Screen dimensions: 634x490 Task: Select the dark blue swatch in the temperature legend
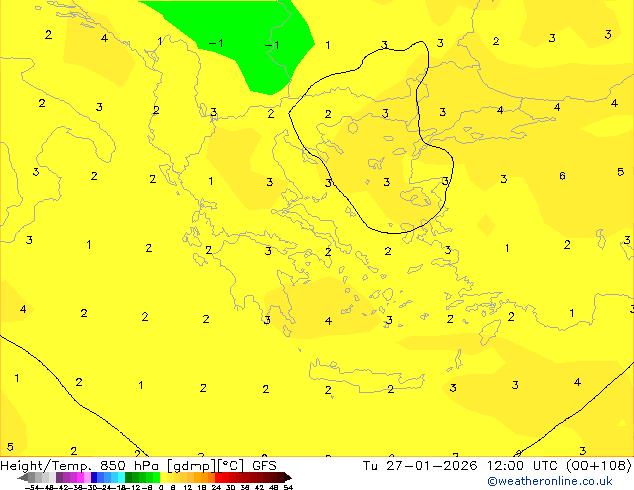click(94, 478)
